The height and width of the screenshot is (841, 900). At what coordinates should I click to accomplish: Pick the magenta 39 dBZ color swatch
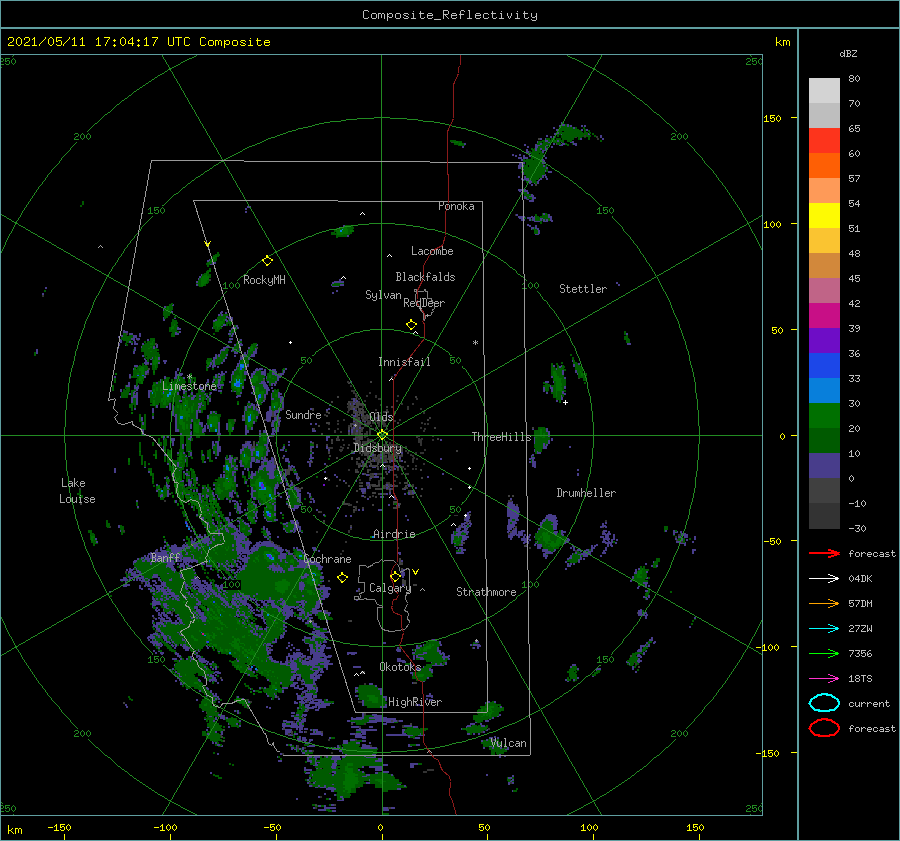(x=824, y=315)
